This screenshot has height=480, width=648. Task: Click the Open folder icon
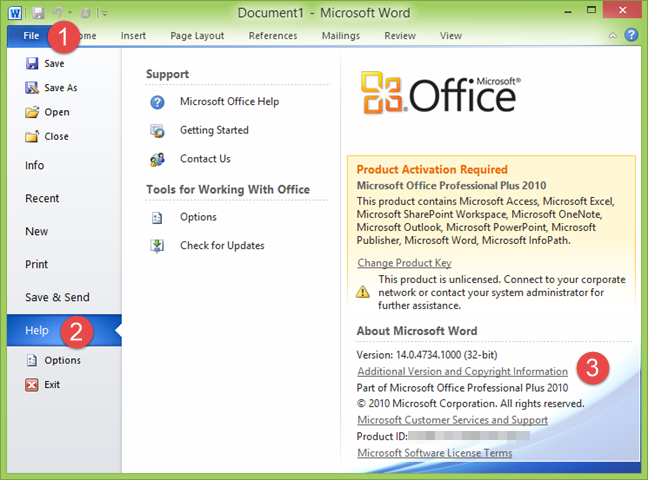coord(32,112)
